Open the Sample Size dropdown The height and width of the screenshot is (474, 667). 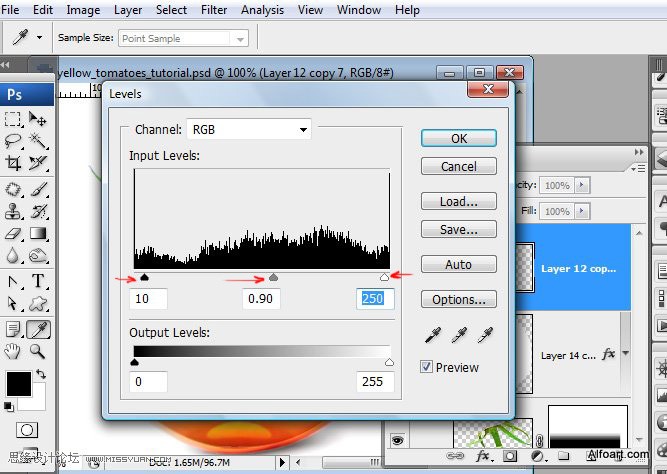pyautogui.click(x=183, y=39)
